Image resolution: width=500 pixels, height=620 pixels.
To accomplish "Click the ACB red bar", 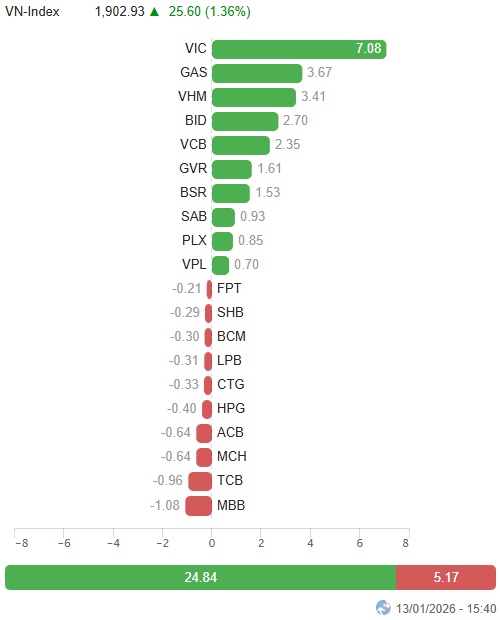I will pos(204,433).
